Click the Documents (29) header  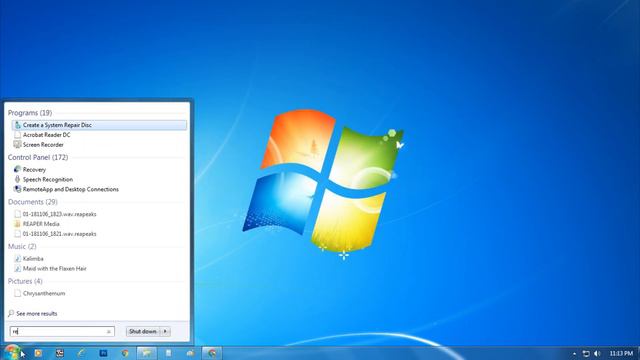pos(33,202)
